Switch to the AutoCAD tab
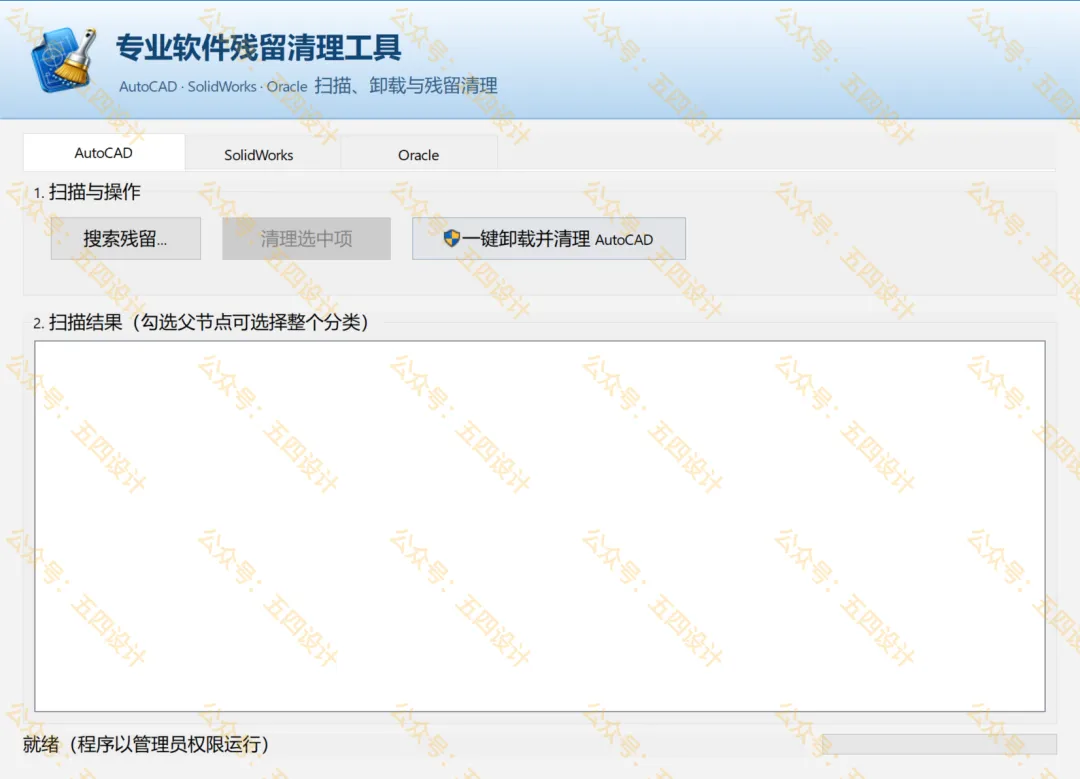Viewport: 1080px width, 779px height. coord(103,153)
